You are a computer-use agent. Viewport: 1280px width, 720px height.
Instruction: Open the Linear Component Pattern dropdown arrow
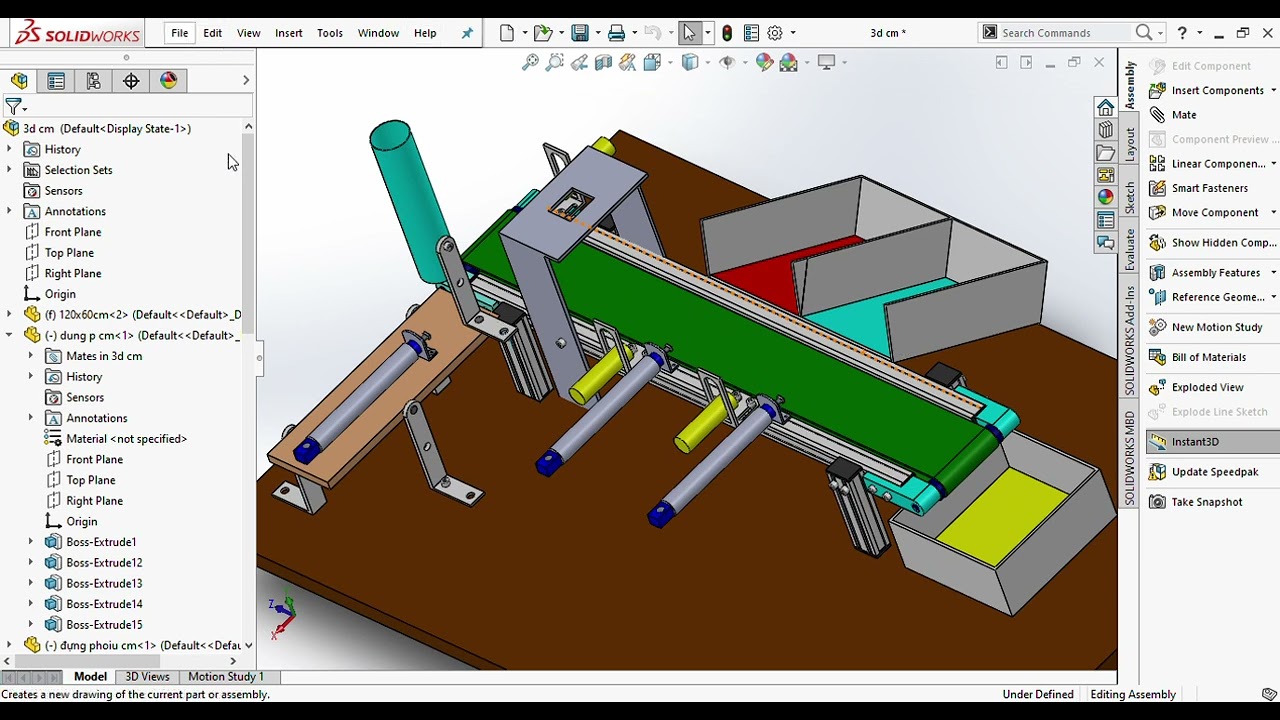point(1273,163)
